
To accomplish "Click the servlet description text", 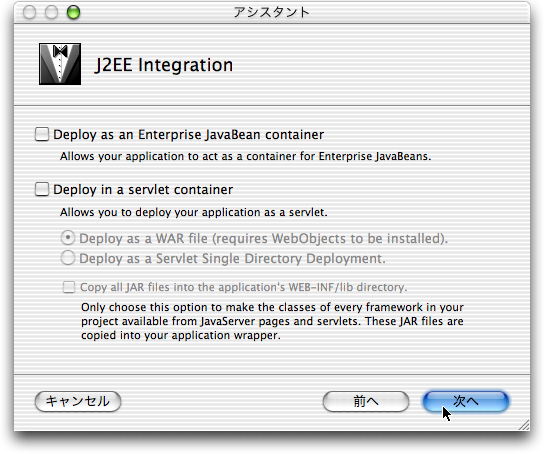I will pyautogui.click(x=194, y=212).
